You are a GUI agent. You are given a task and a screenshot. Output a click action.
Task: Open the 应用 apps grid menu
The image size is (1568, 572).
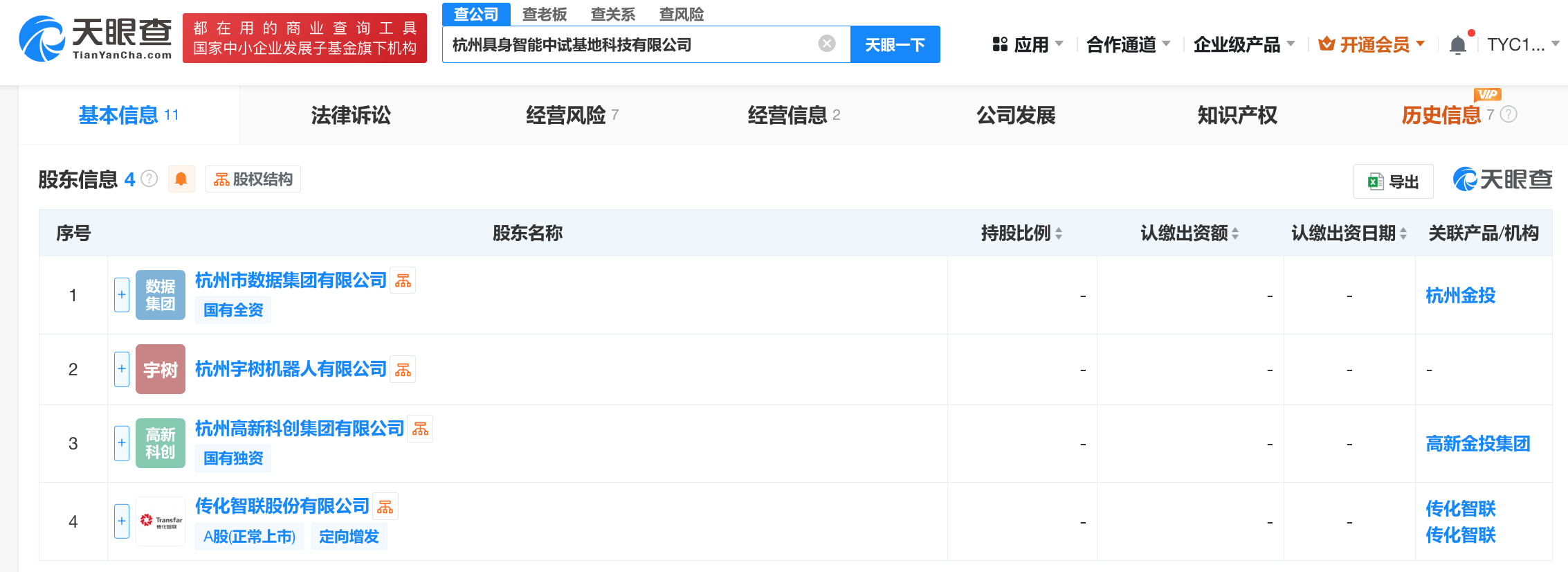click(x=1027, y=45)
